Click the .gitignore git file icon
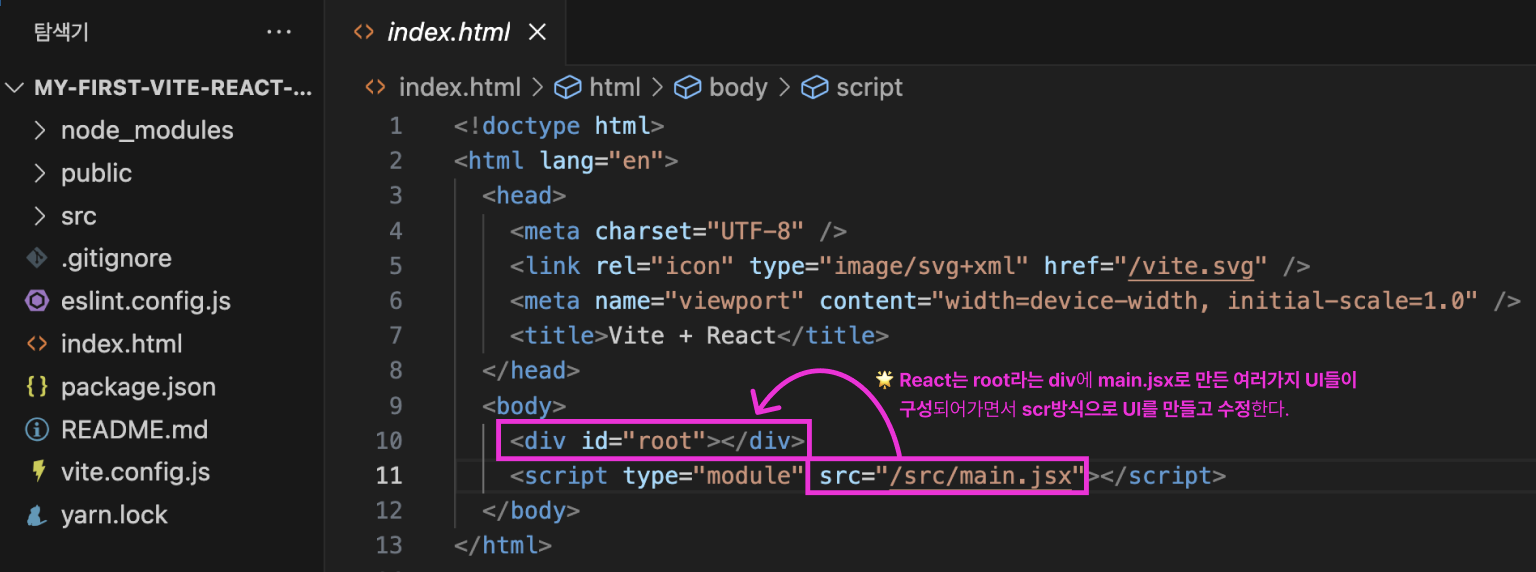This screenshot has width=1536, height=572. tap(37, 258)
